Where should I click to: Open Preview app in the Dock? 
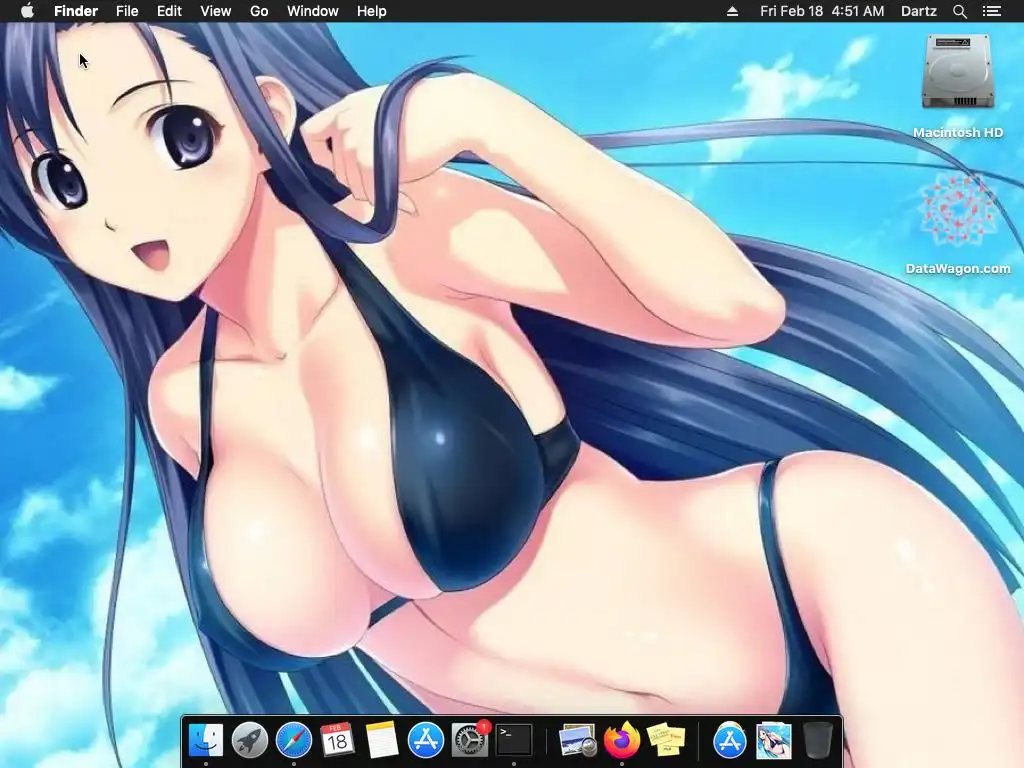pos(578,741)
